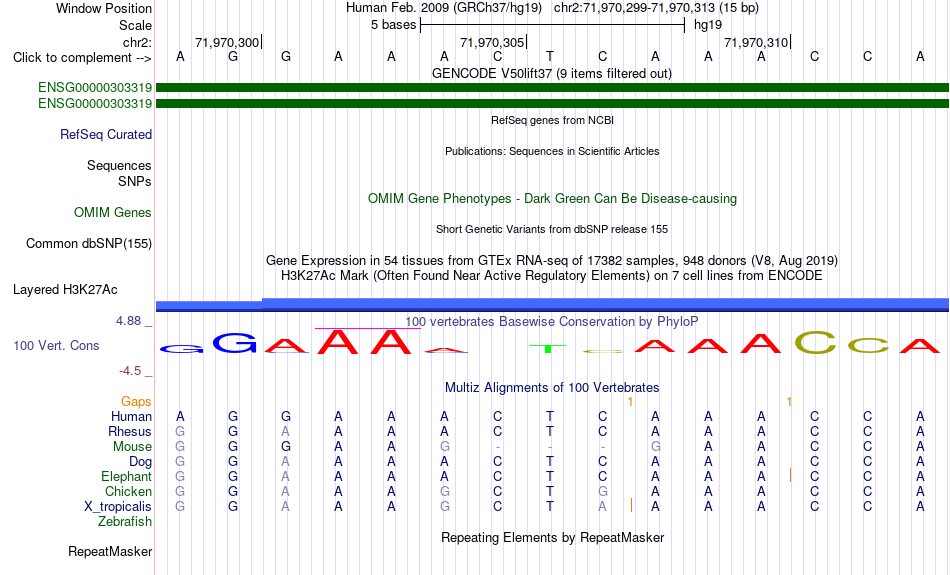Viewport: 950px width, 575px height.
Task: Click the upper green ENSG00000303319 transcript bar
Action: 552,87
